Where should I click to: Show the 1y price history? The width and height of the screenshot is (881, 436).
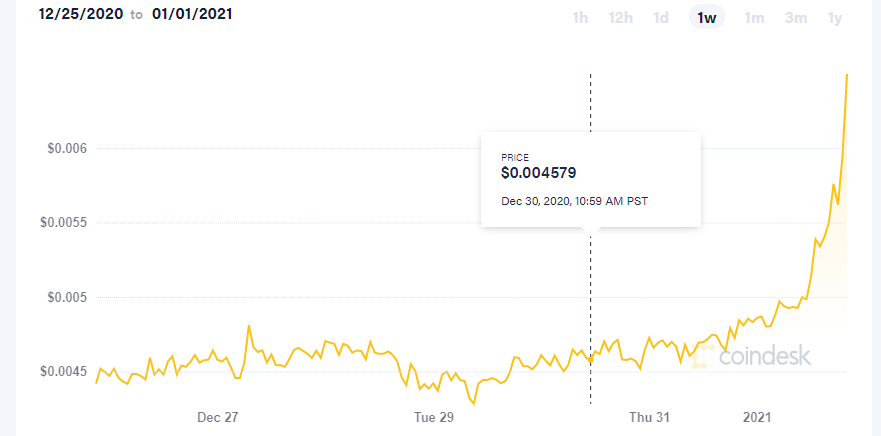[835, 18]
